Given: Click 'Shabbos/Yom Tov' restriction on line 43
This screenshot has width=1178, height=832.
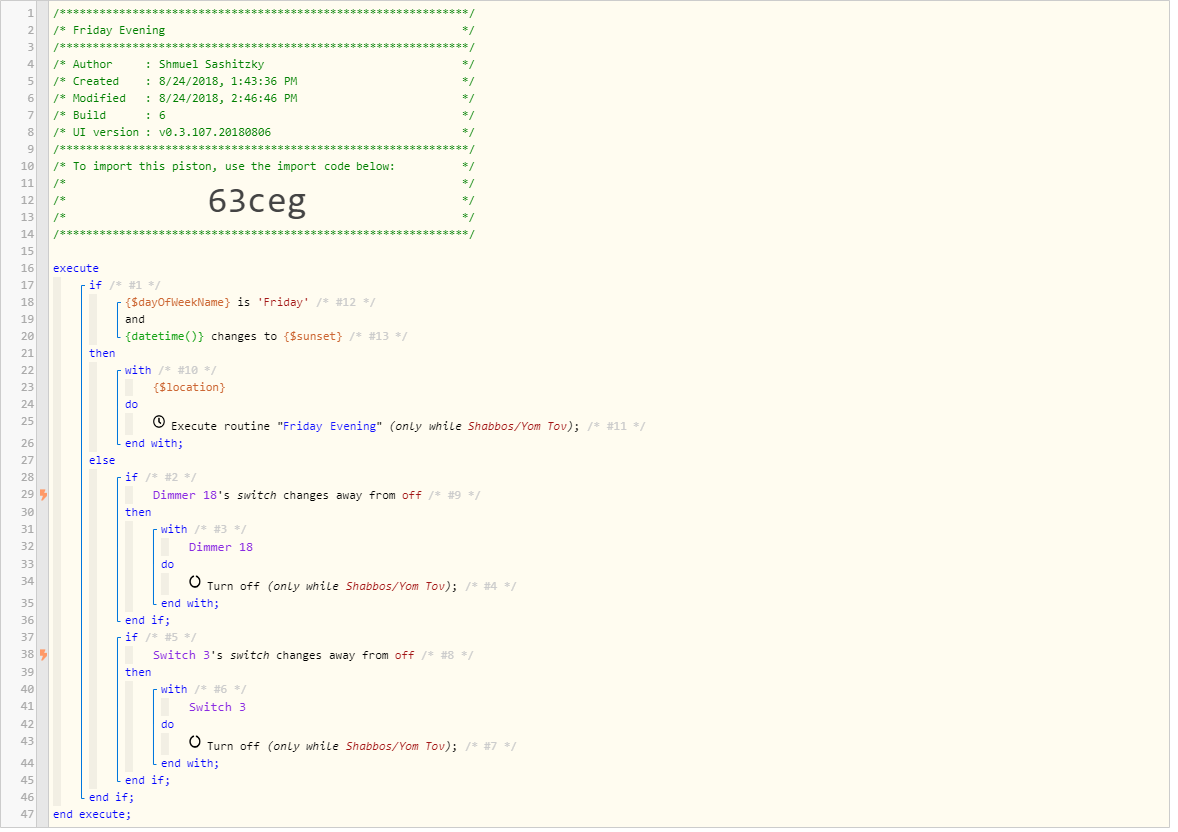Looking at the screenshot, I should tap(396, 746).
